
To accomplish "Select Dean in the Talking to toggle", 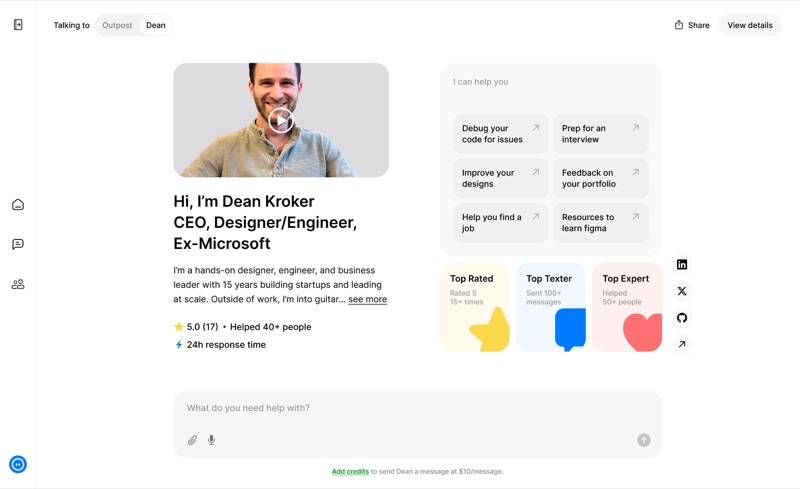I will point(156,25).
